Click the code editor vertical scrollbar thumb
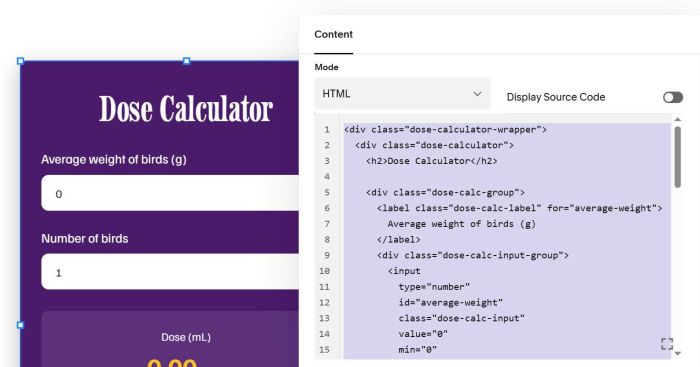The width and height of the screenshot is (700, 367). (x=677, y=157)
